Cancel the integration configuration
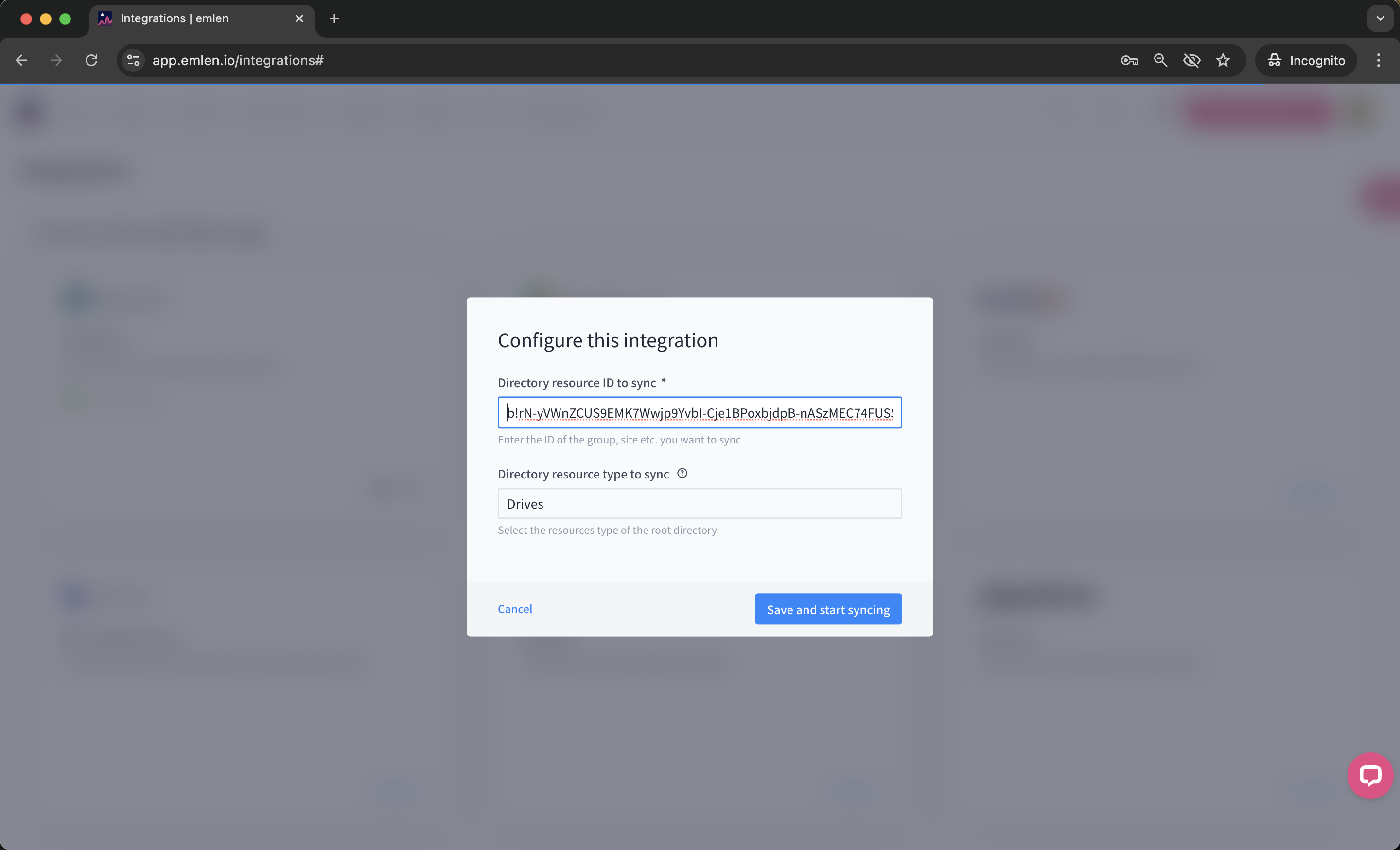Image resolution: width=1400 pixels, height=850 pixels. pos(515,609)
